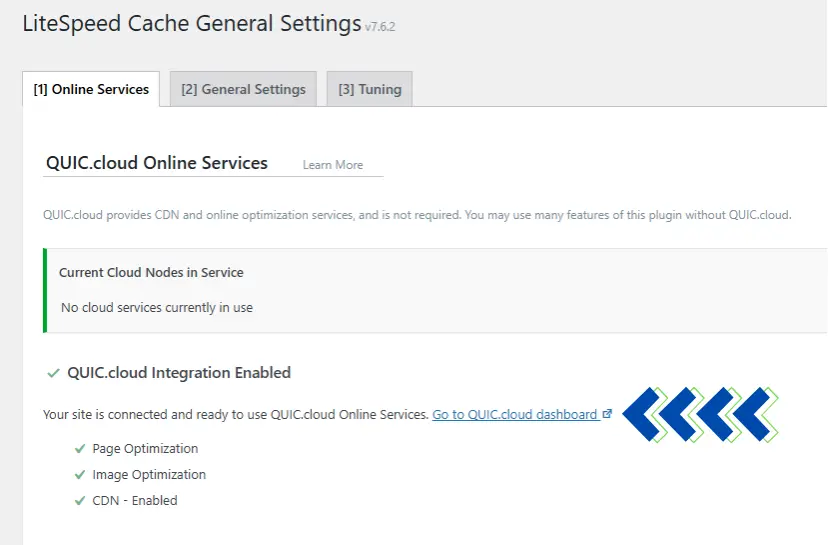Click the QUIC.cloud Integration Enabled heading

tap(179, 373)
